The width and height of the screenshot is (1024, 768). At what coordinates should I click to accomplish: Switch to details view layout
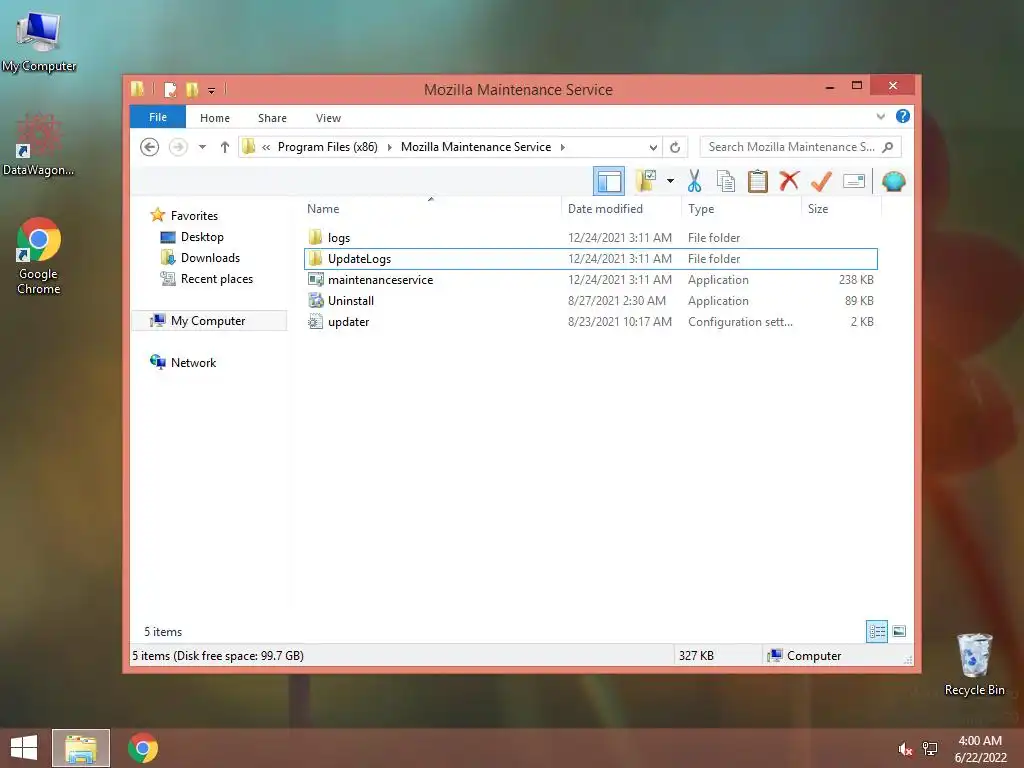[876, 631]
